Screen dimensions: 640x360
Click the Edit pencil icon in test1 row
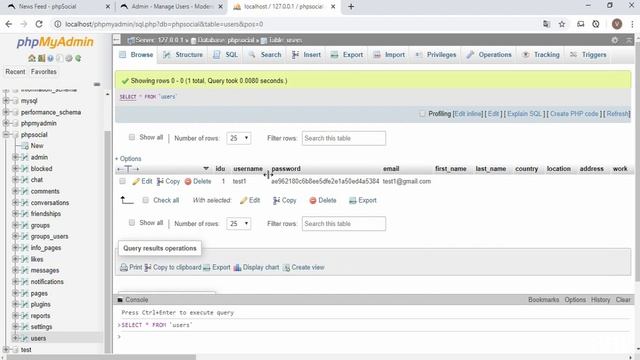(x=136, y=181)
